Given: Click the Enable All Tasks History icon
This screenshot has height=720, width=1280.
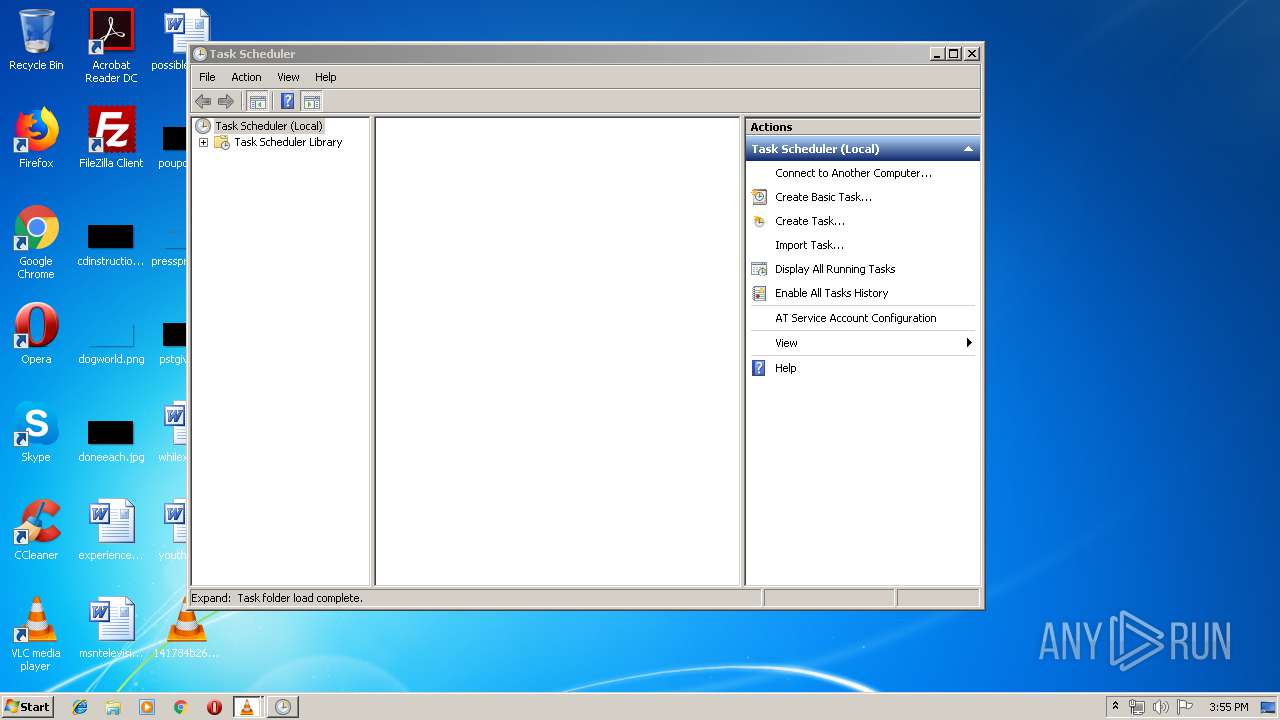Looking at the screenshot, I should pyautogui.click(x=759, y=293).
